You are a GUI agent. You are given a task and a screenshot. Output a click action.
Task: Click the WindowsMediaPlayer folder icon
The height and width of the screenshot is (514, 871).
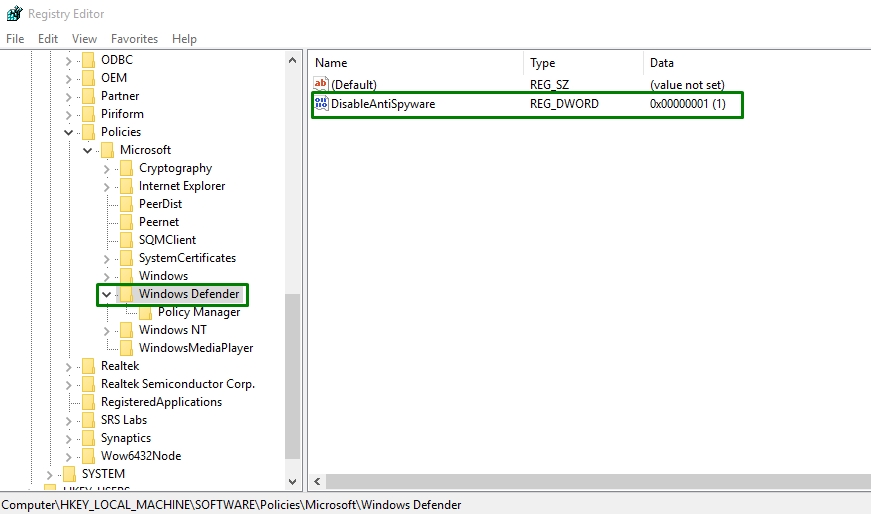click(x=127, y=348)
